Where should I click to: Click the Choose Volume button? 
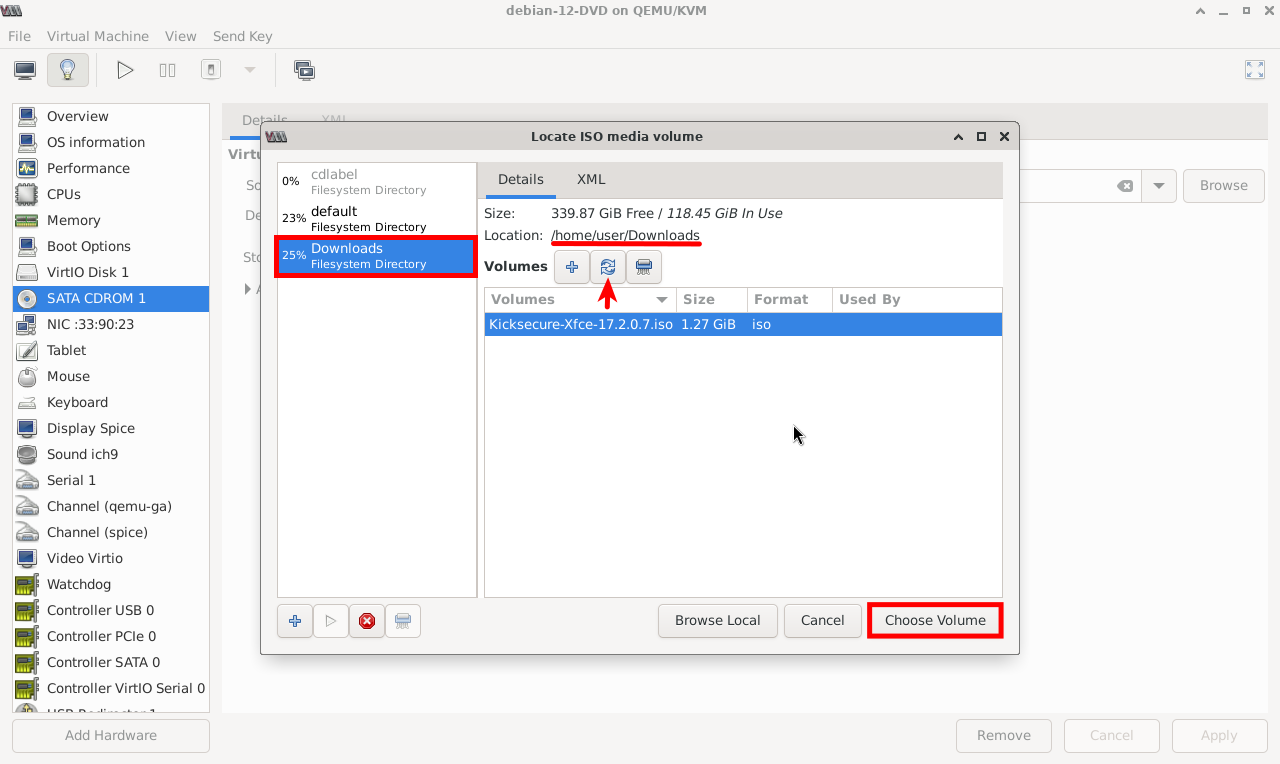click(935, 621)
